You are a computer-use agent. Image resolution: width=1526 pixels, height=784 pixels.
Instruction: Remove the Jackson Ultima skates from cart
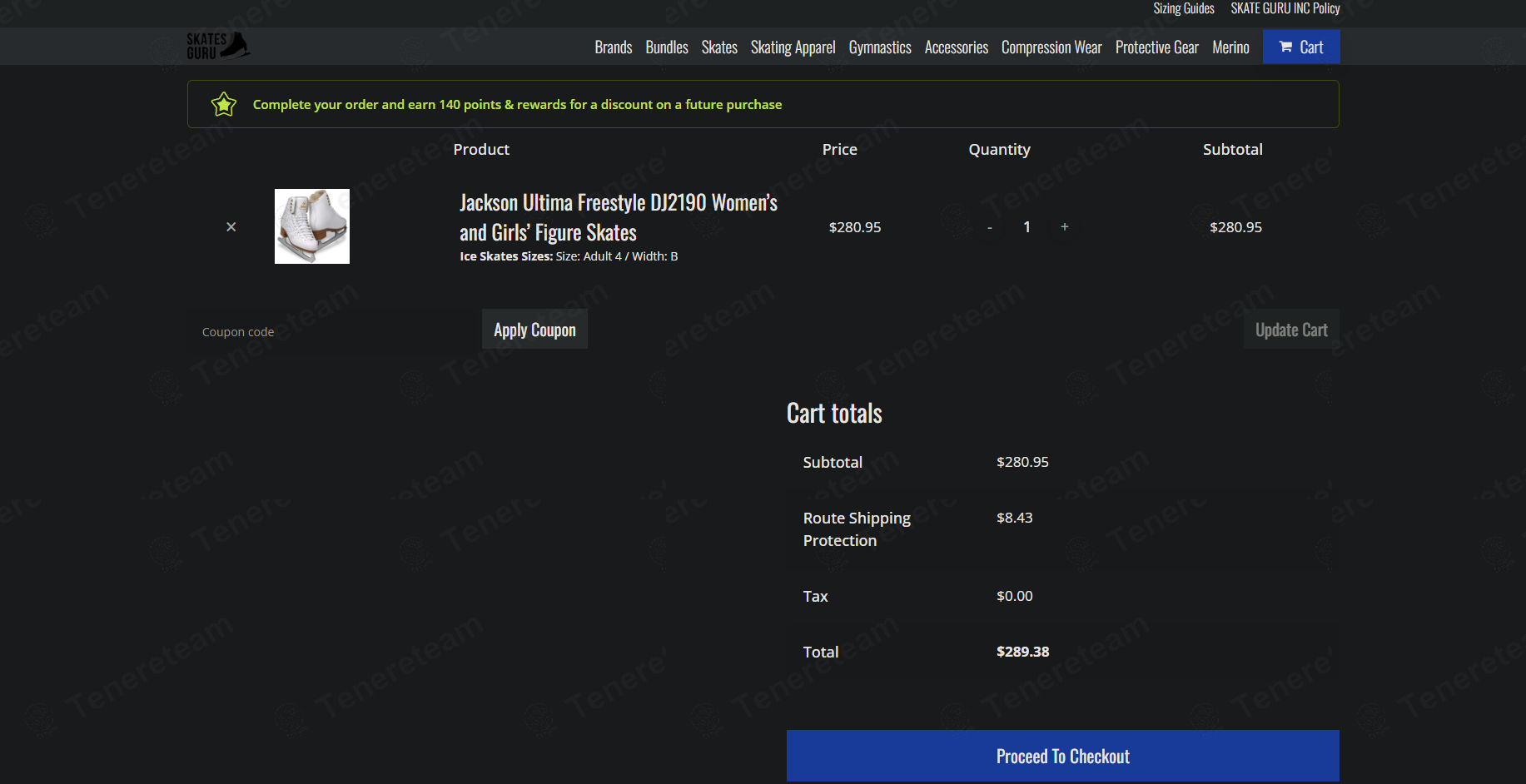[231, 227]
